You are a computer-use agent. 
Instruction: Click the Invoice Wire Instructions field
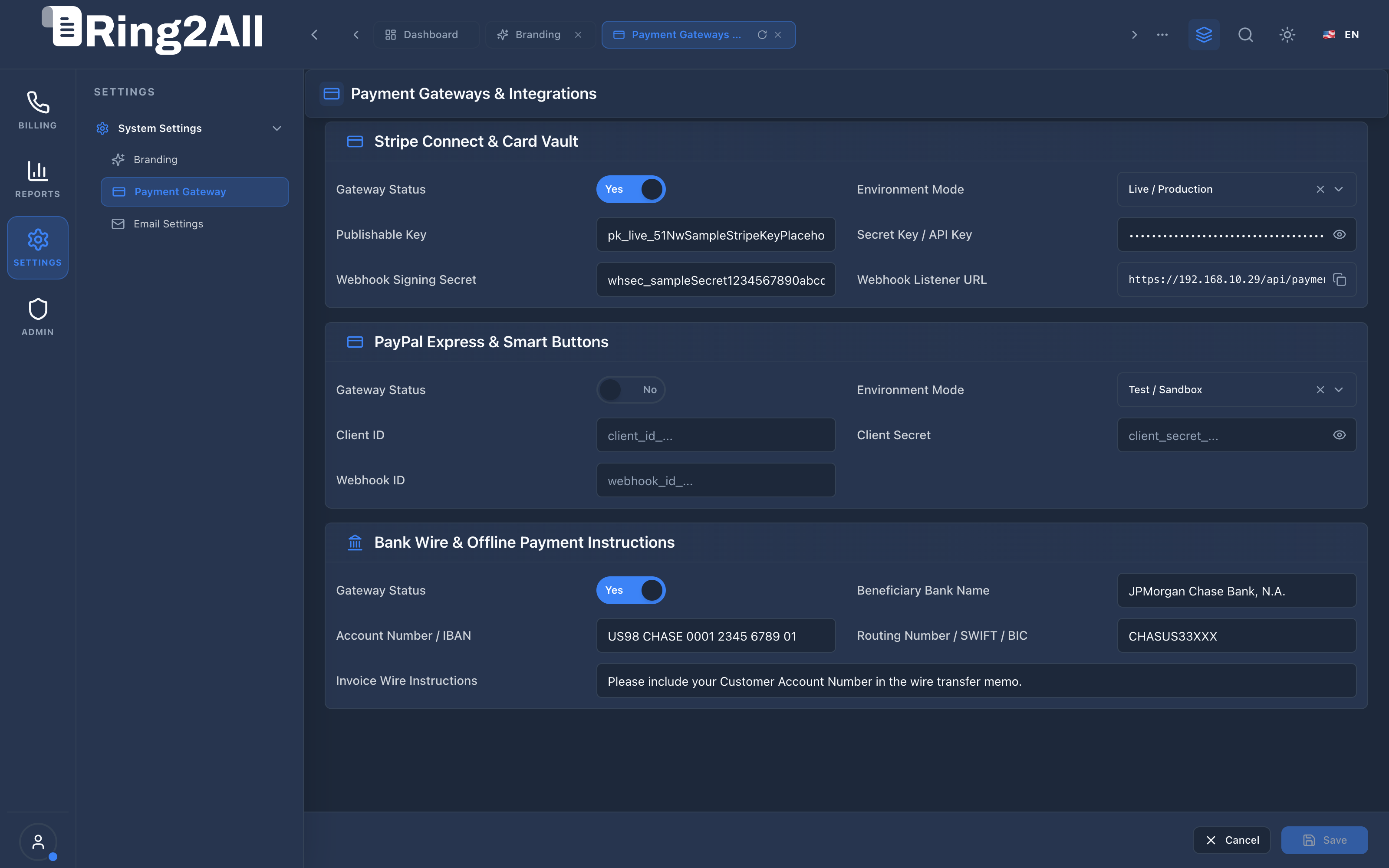click(976, 681)
